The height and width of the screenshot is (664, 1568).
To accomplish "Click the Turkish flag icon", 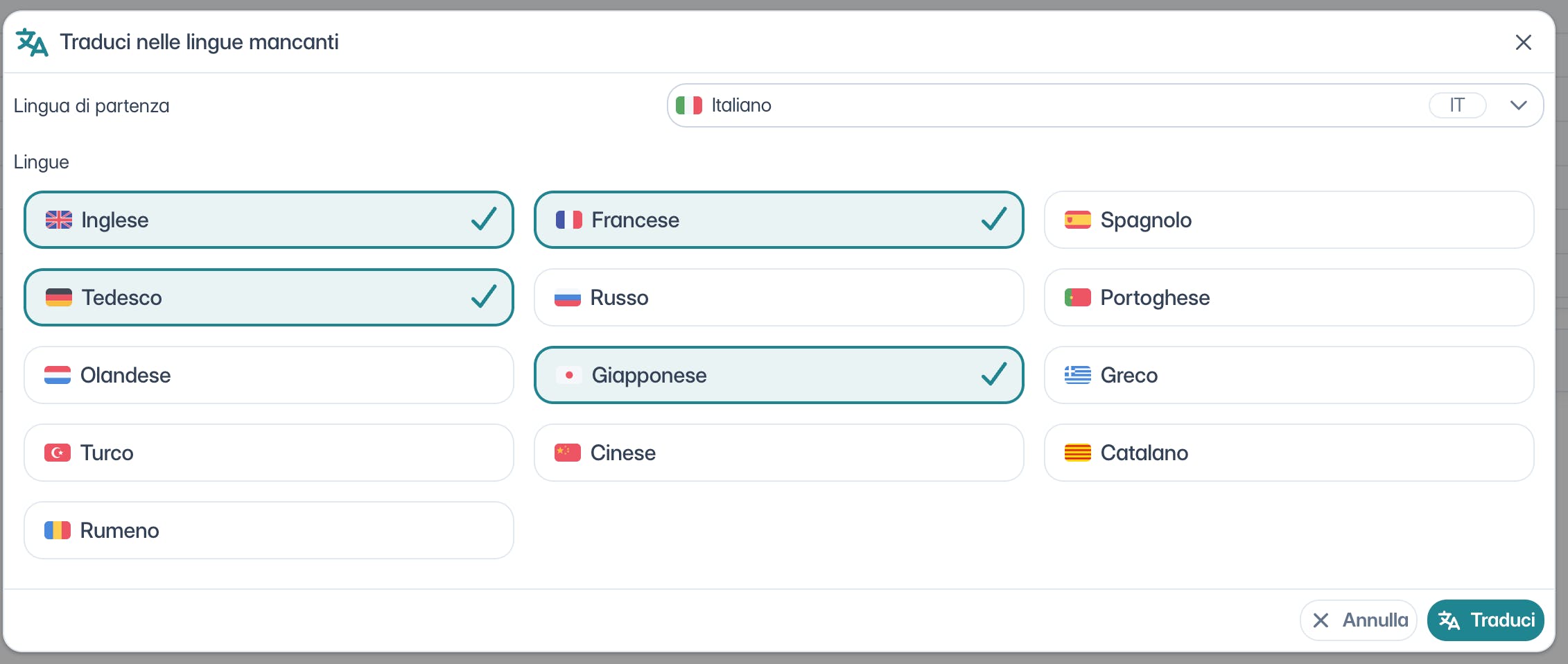I will tap(58, 453).
